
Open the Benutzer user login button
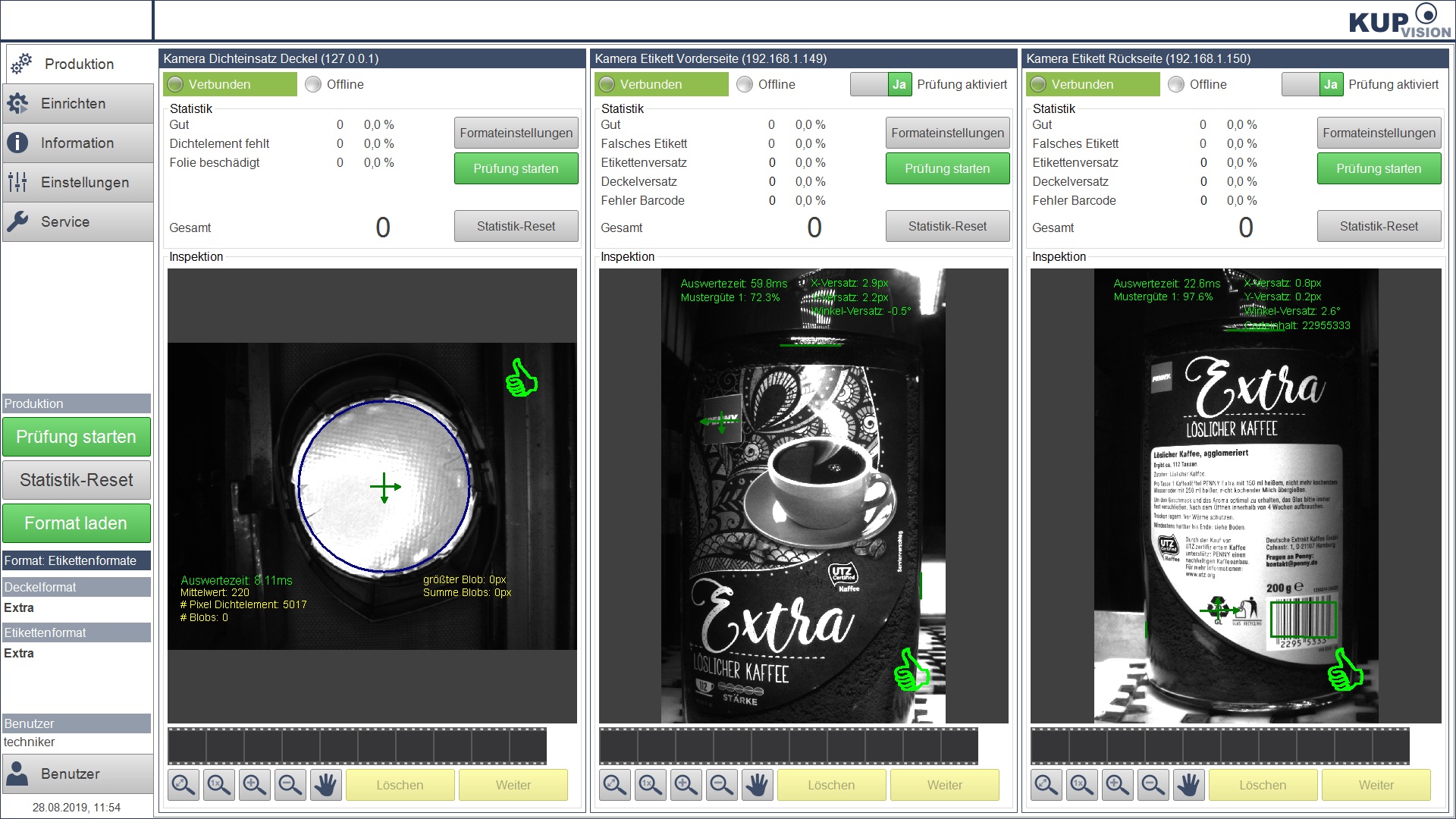click(77, 773)
